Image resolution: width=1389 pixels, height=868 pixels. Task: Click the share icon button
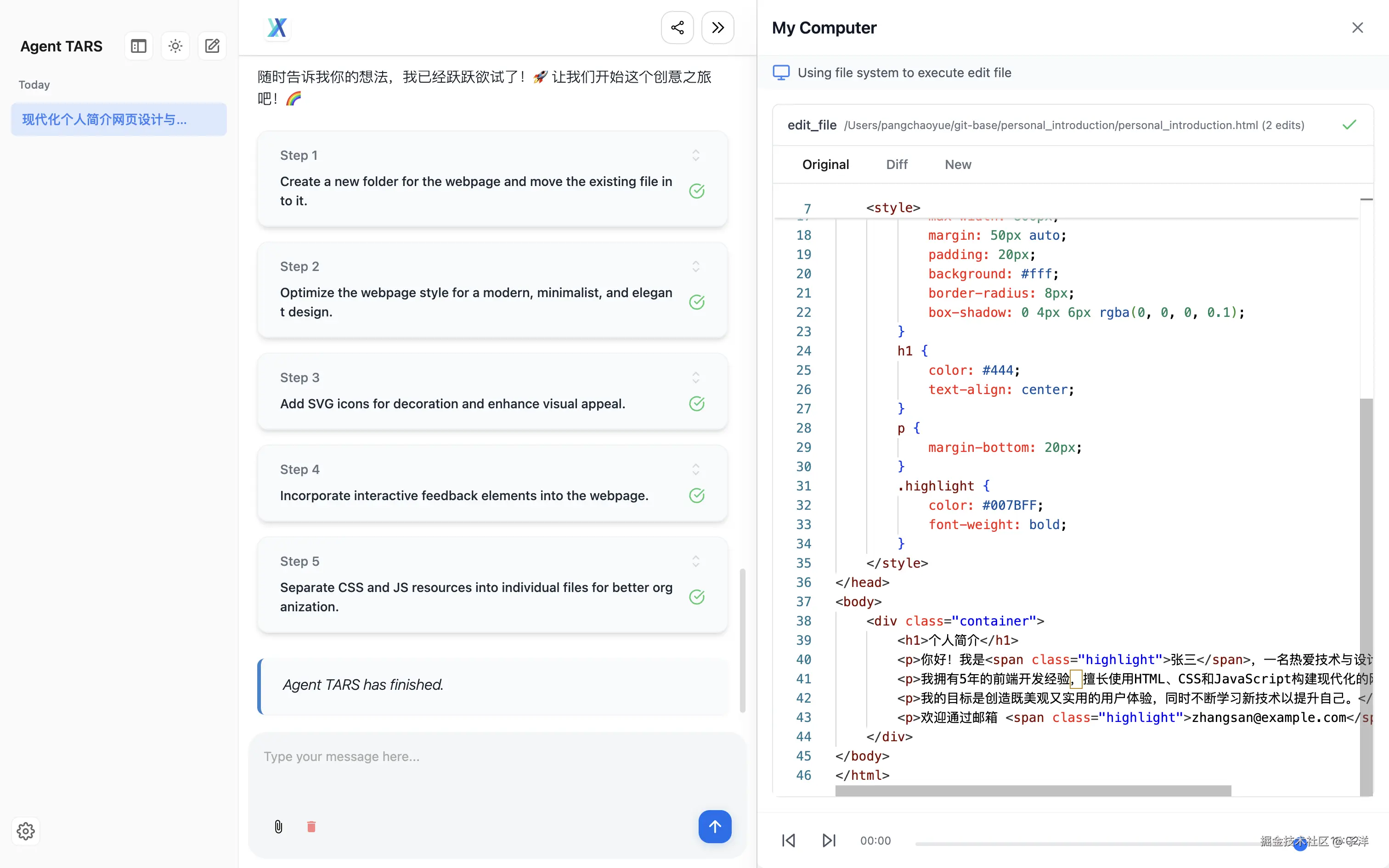[678, 28]
